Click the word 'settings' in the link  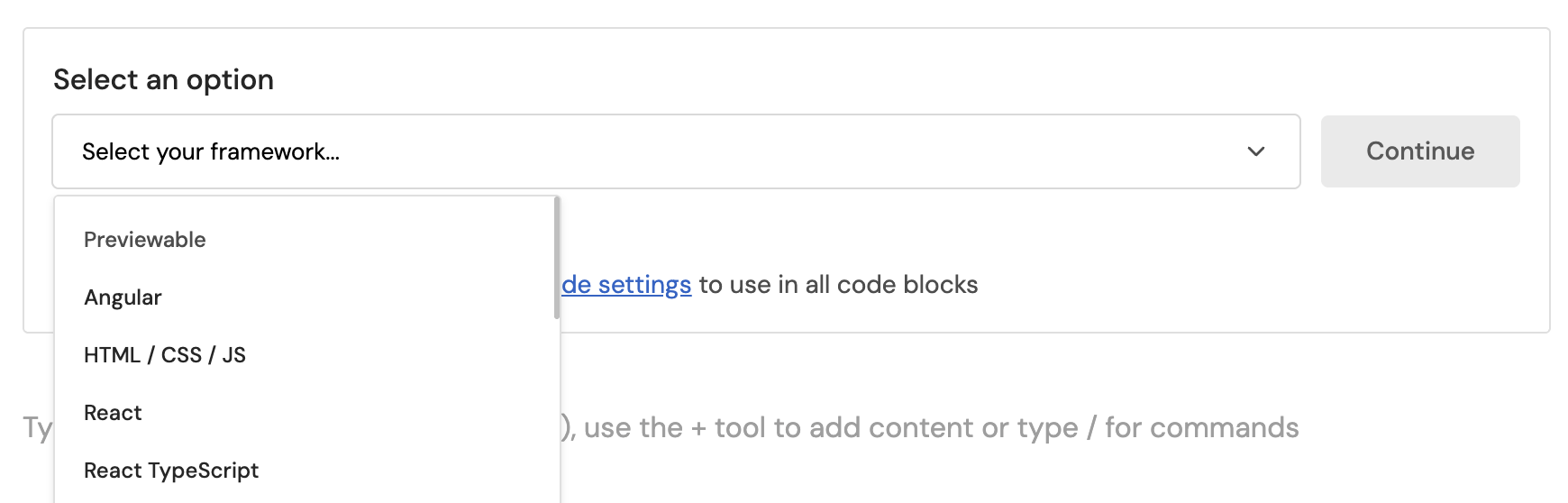644,285
